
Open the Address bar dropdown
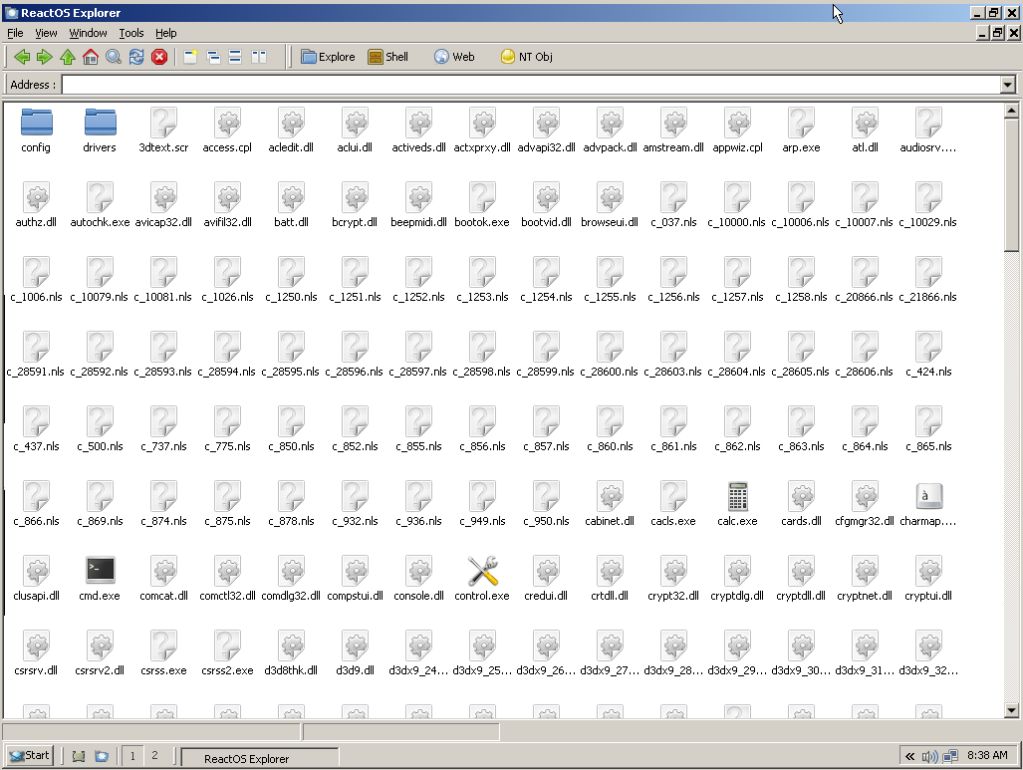pyautogui.click(x=1008, y=84)
